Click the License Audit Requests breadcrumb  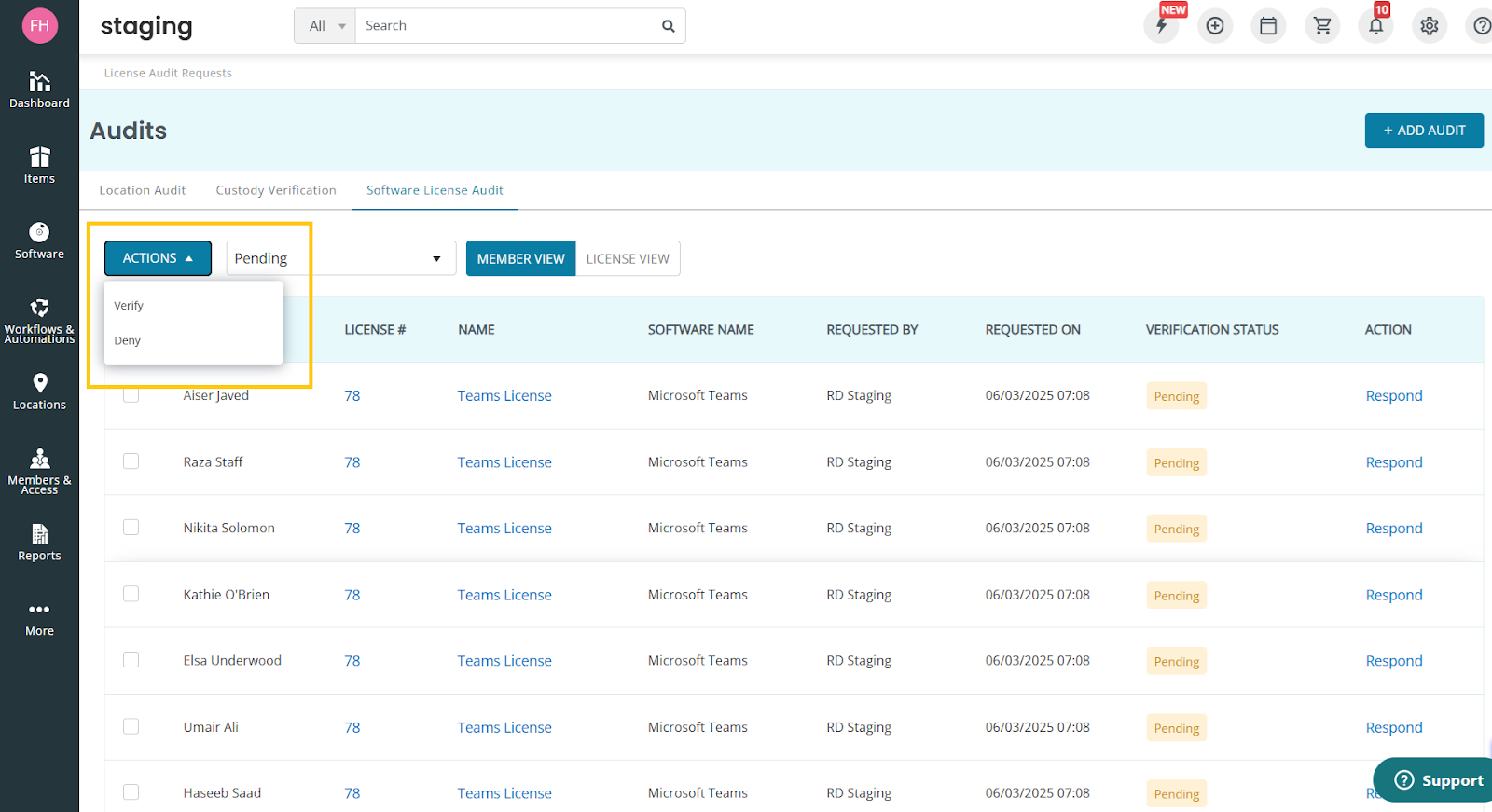[x=168, y=73]
